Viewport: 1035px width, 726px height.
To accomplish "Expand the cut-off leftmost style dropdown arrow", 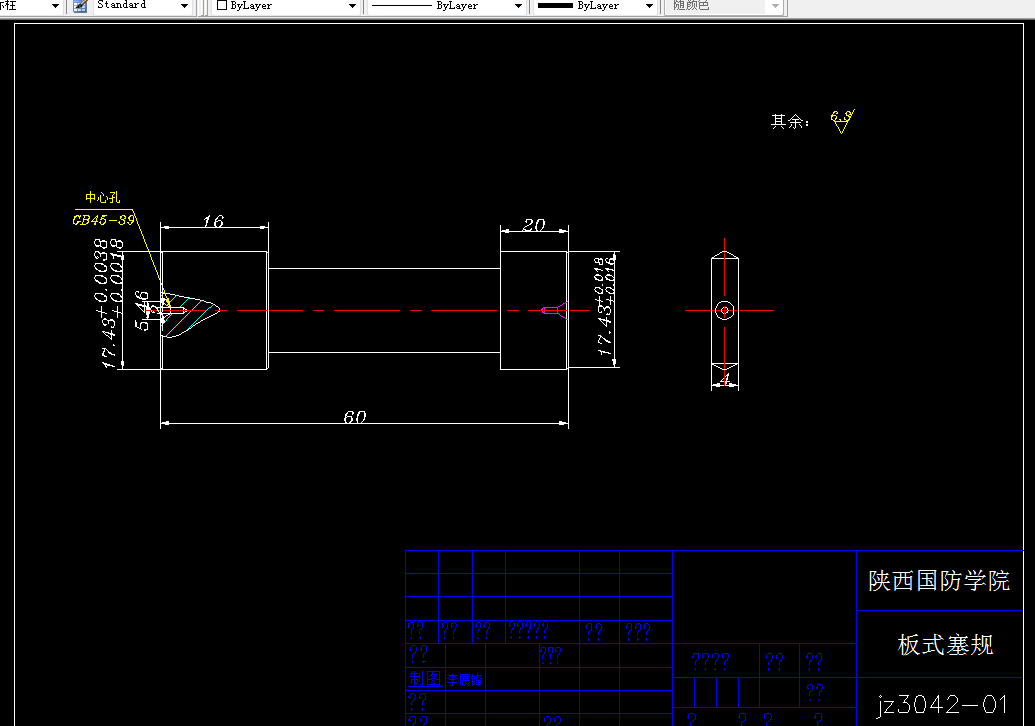I will point(55,6).
